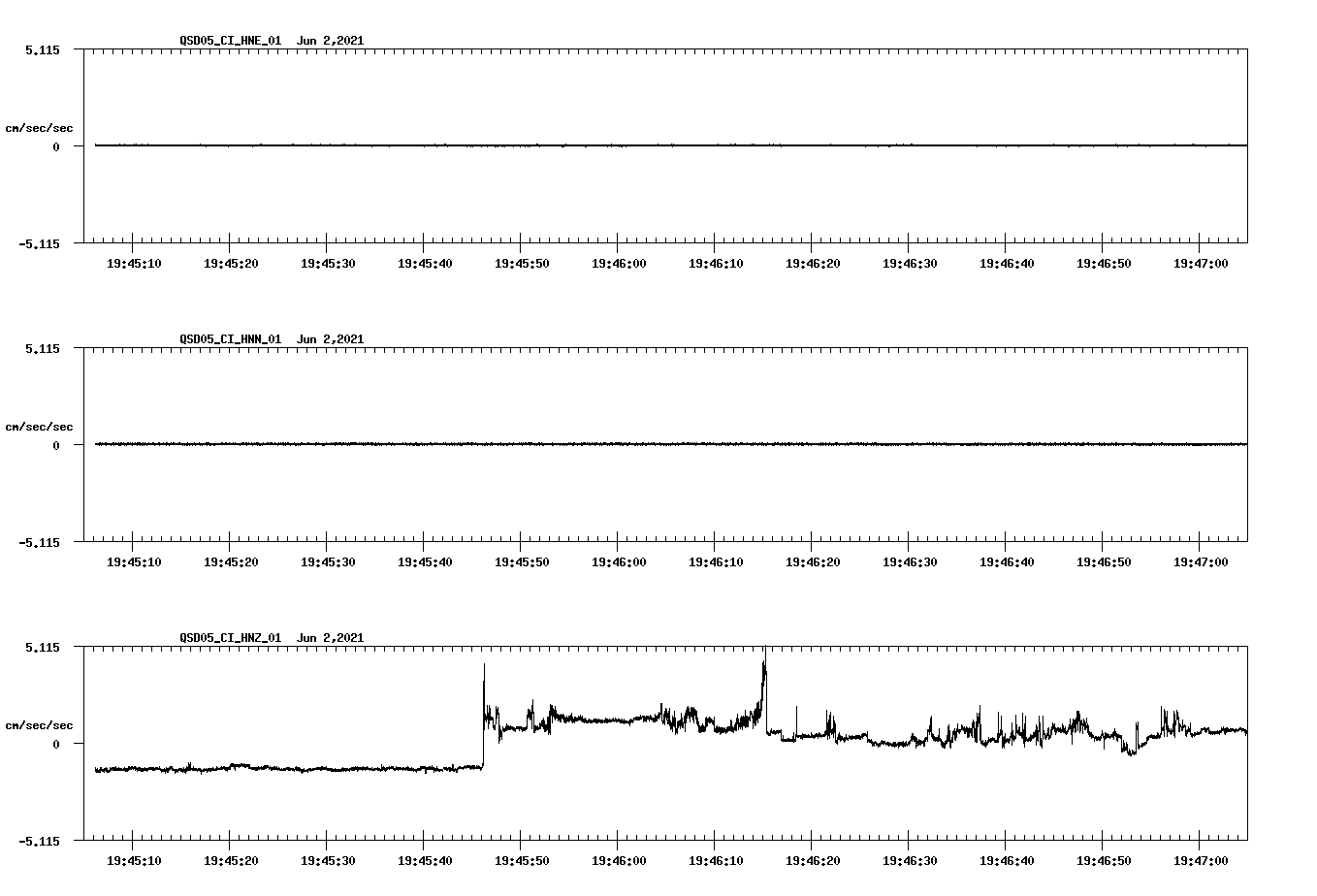This screenshot has height=896, width=1317.
Task: Click 19:46:40 time label under HNN chart
Action: point(1007,562)
